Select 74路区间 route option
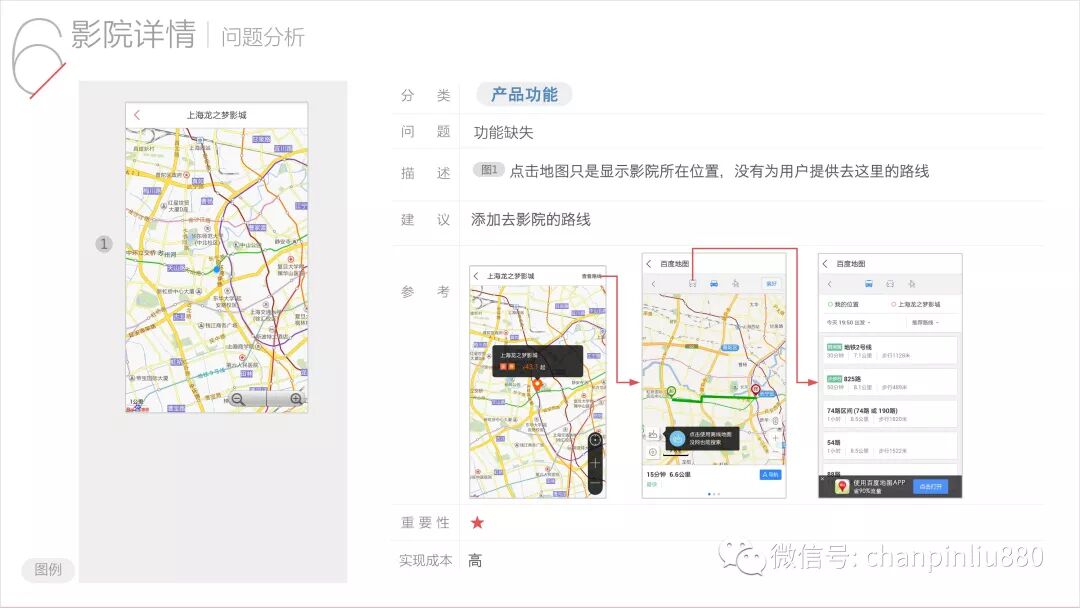 tap(889, 414)
